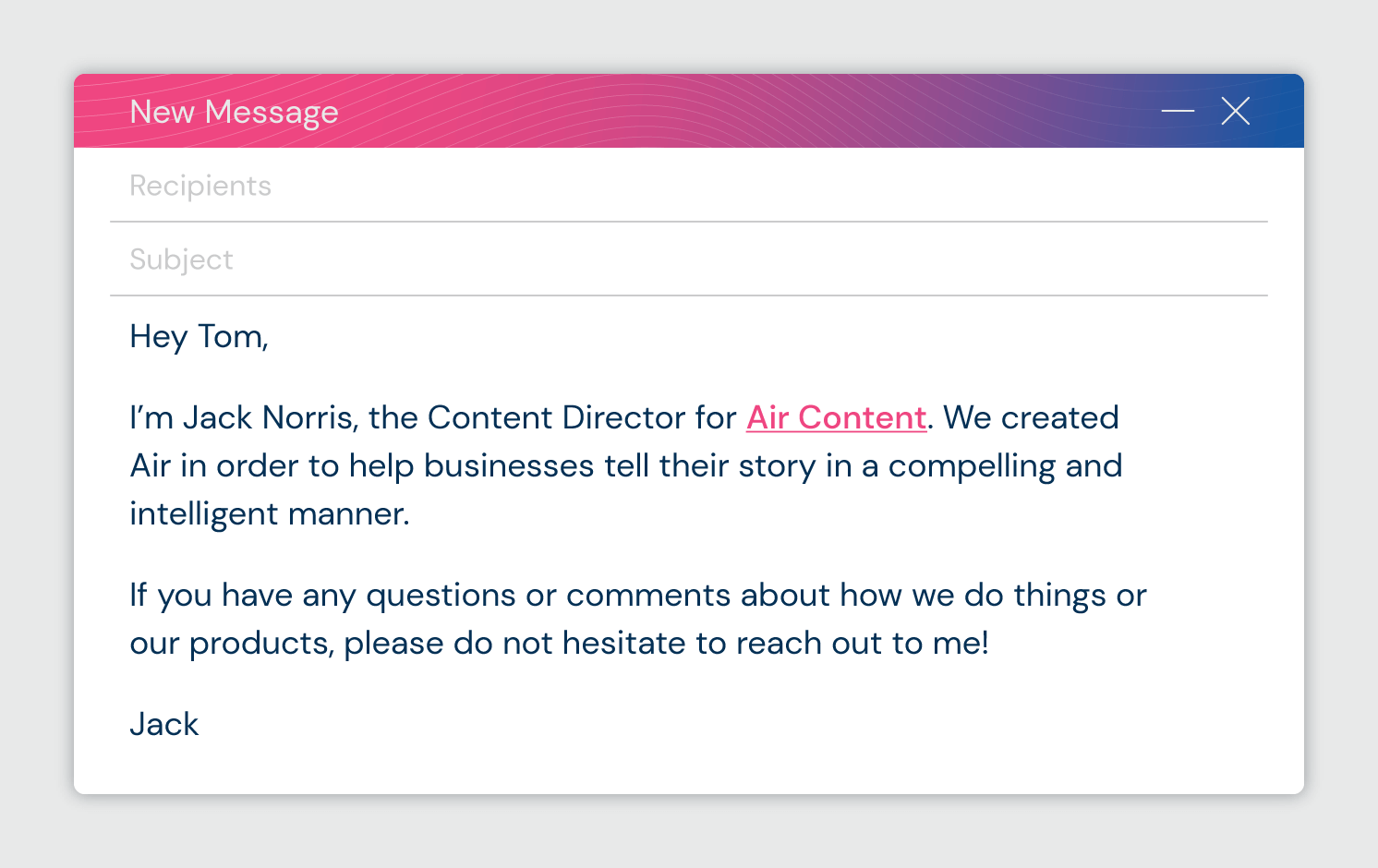Place cursor after "reach out to me!"
The image size is (1378, 868).
click(990, 644)
